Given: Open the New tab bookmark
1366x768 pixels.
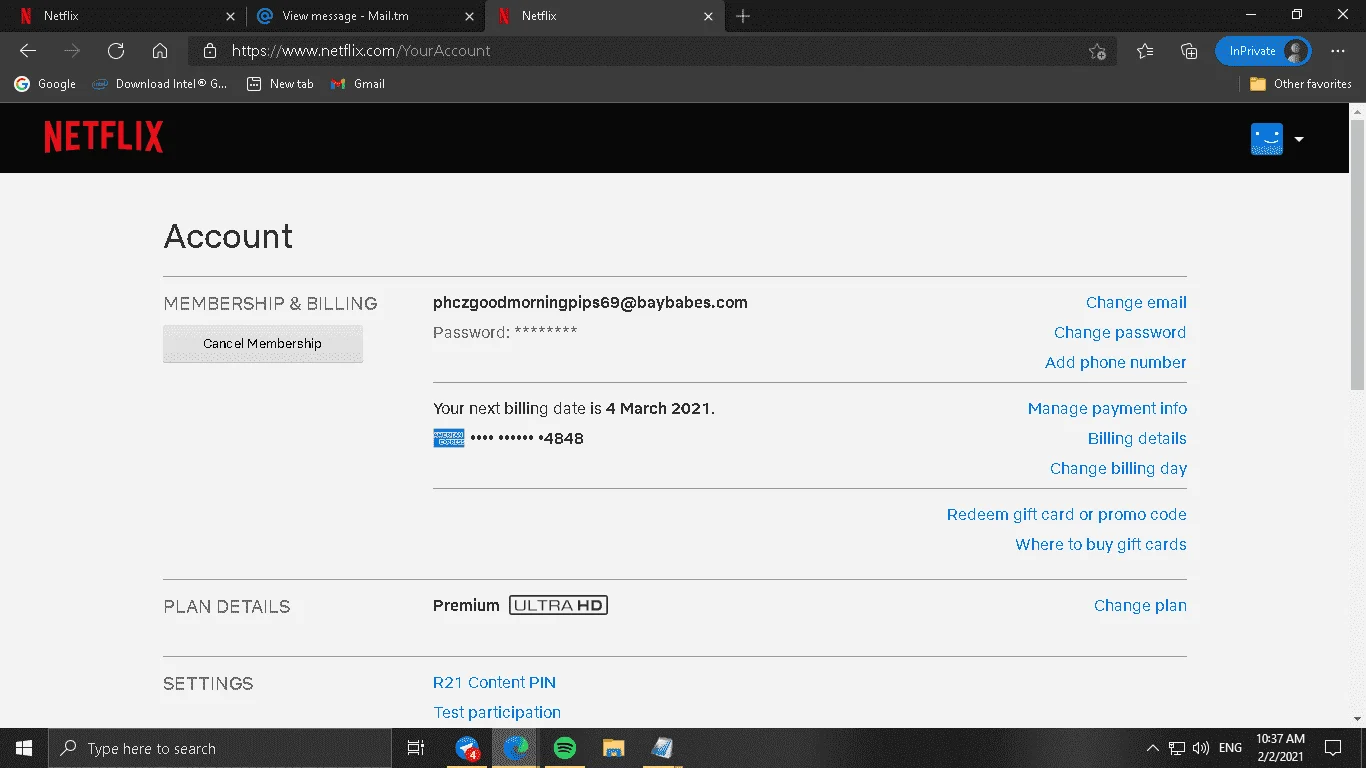Looking at the screenshot, I should (x=280, y=84).
